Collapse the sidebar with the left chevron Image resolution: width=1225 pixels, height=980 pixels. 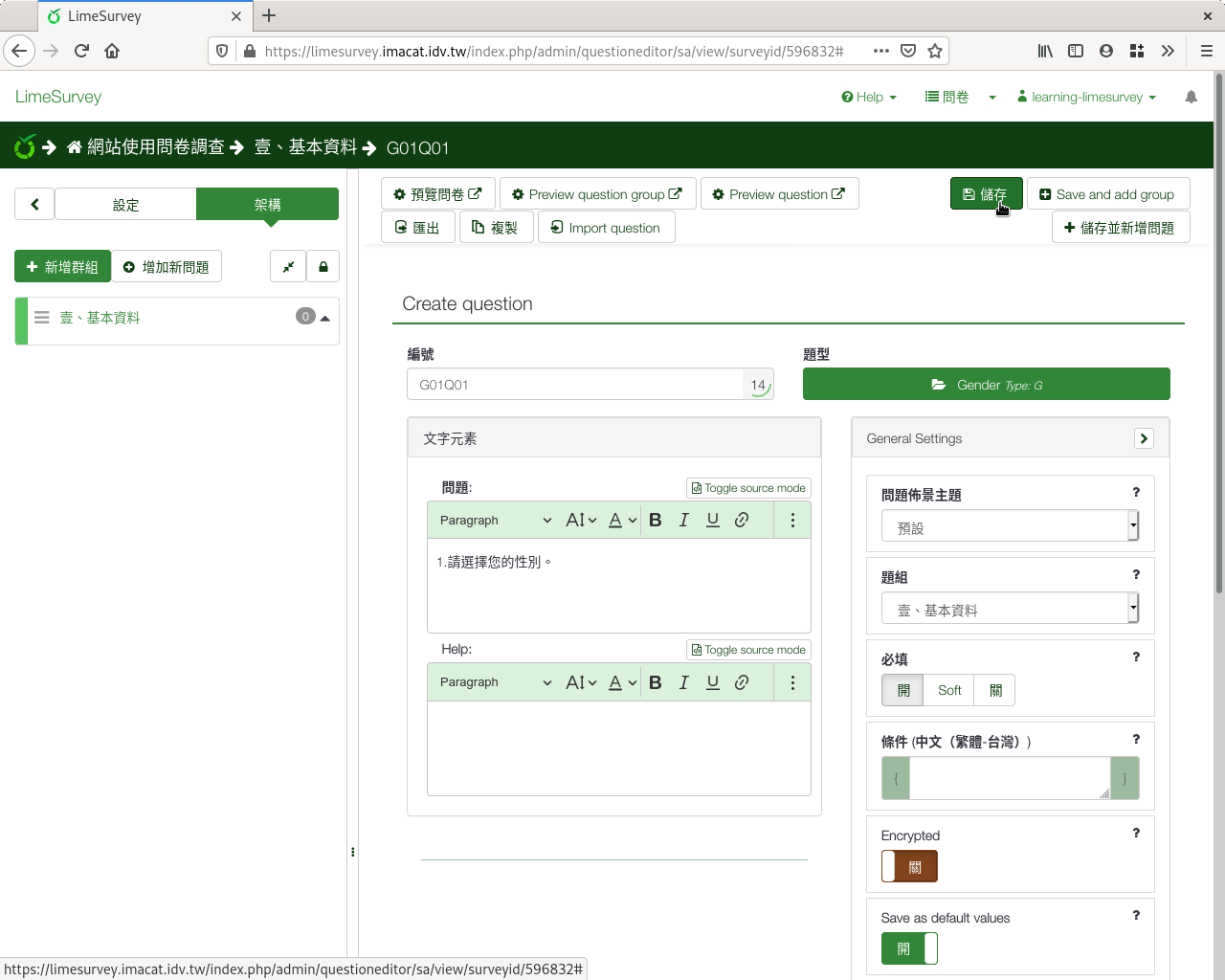click(34, 204)
